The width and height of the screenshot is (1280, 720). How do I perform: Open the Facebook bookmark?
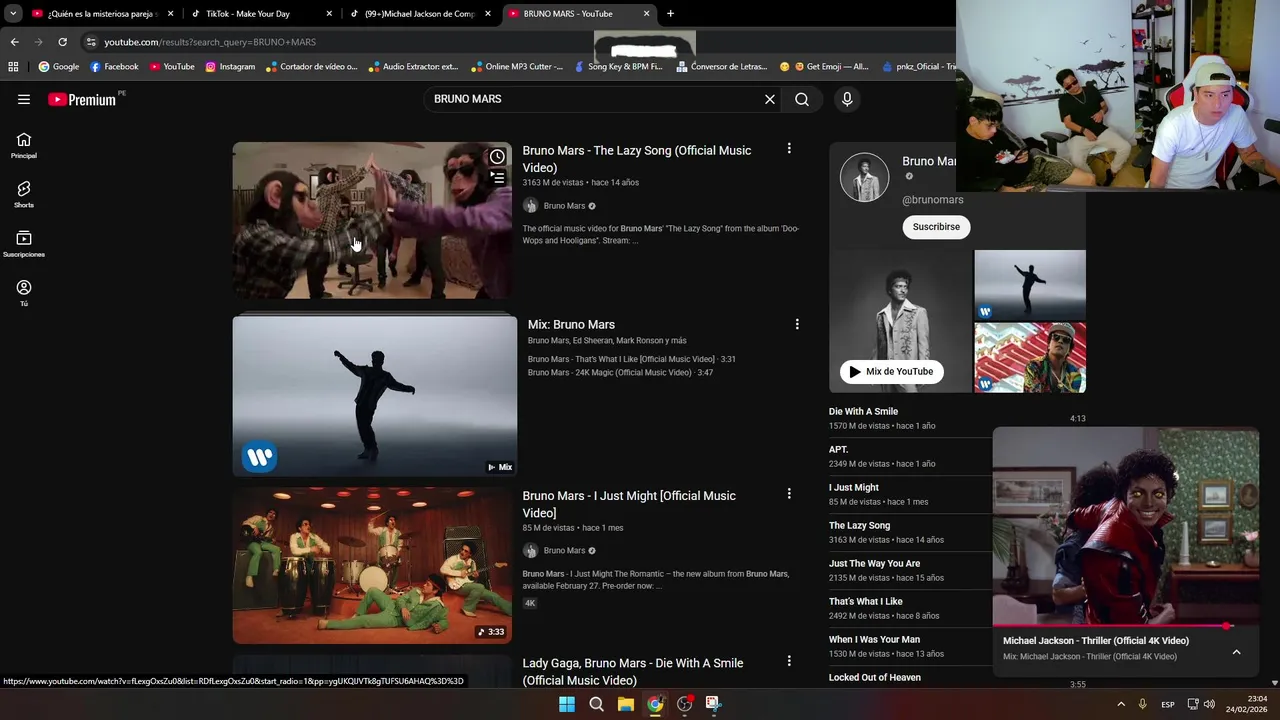114,67
